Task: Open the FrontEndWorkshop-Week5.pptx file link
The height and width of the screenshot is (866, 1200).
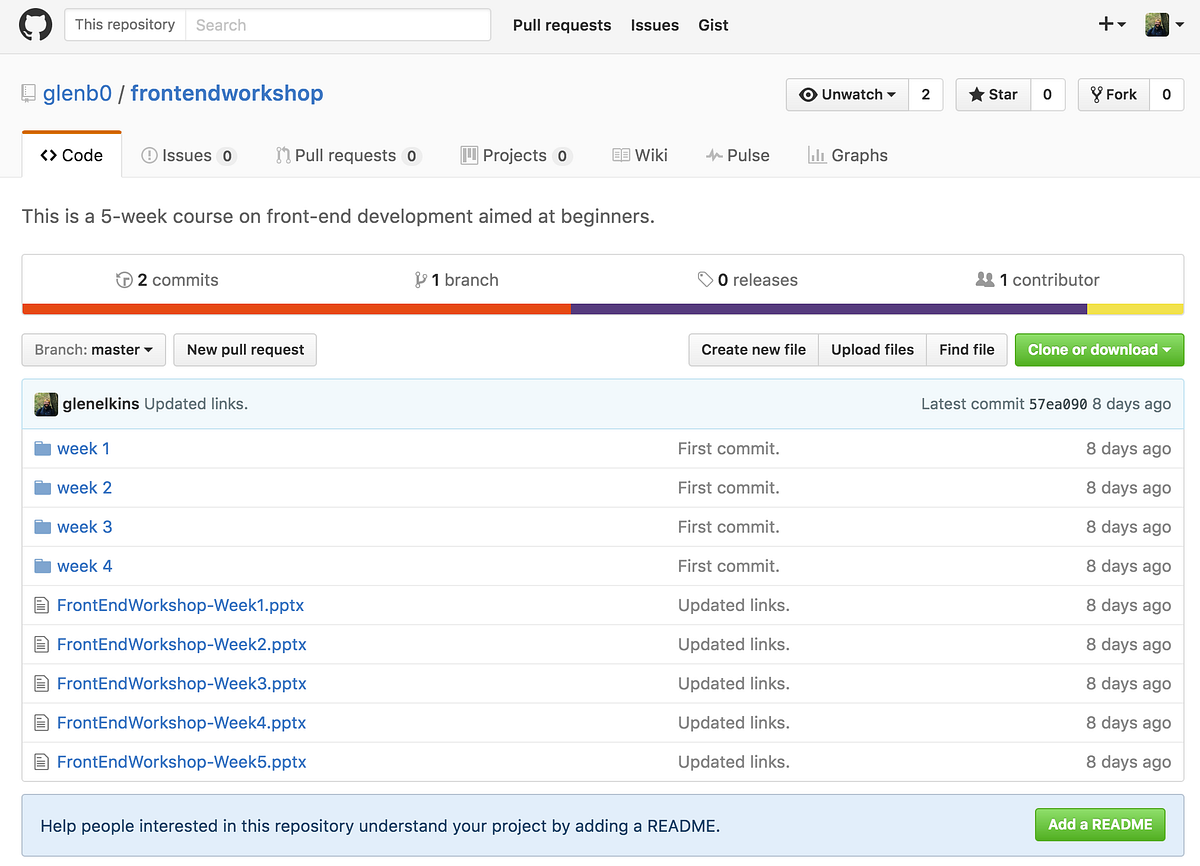Action: click(181, 762)
